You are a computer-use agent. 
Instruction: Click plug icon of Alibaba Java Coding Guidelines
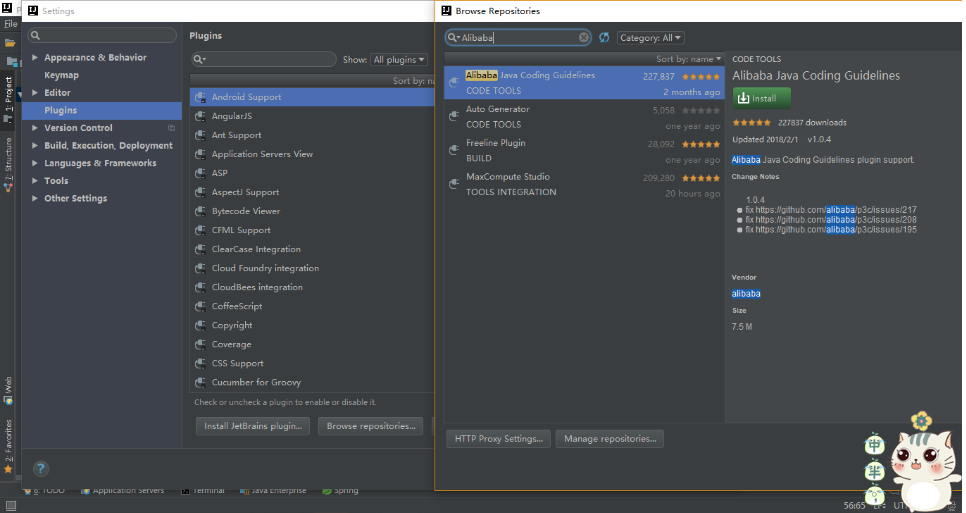(x=454, y=83)
